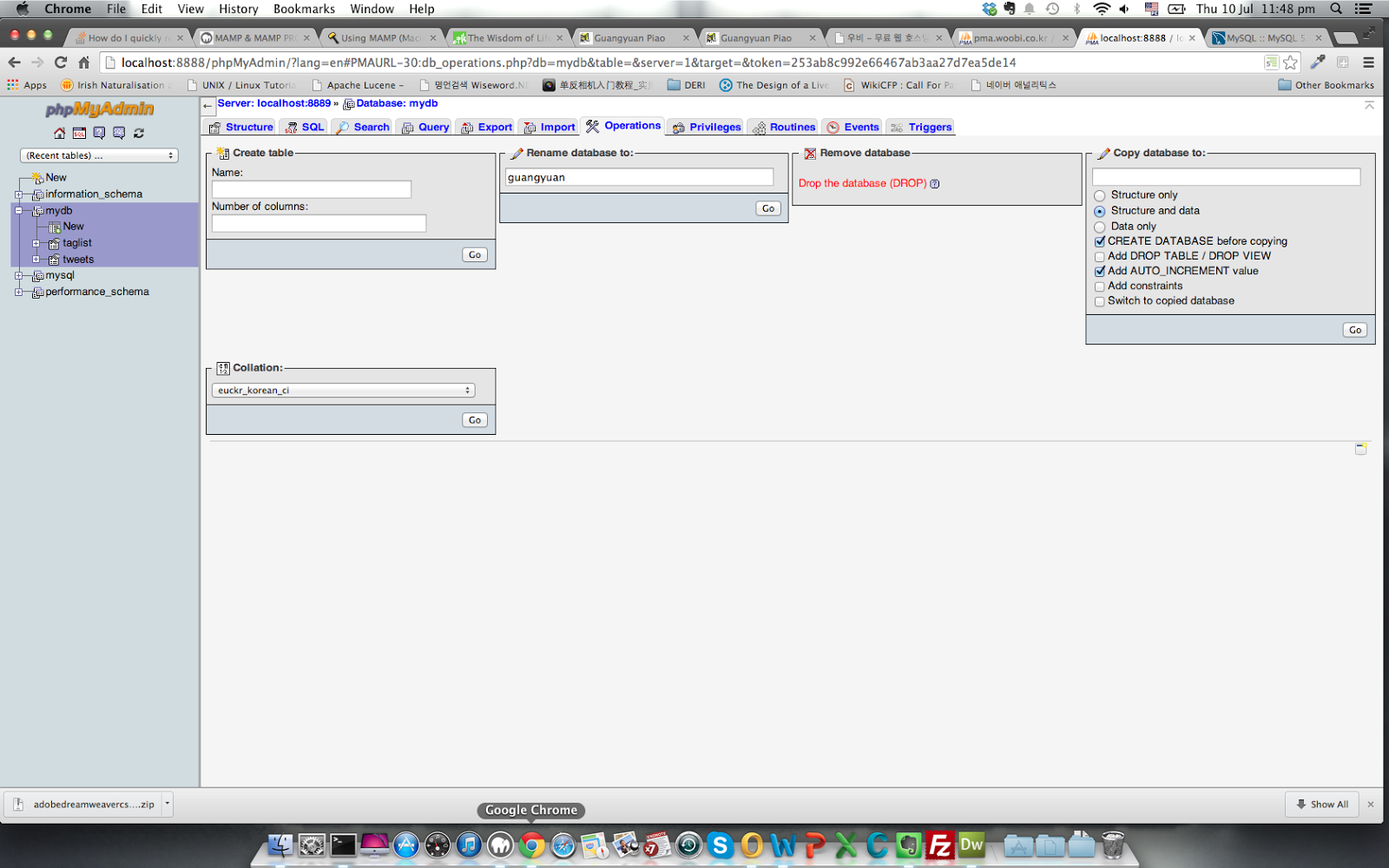Click Go in the Rename database section

767,208
